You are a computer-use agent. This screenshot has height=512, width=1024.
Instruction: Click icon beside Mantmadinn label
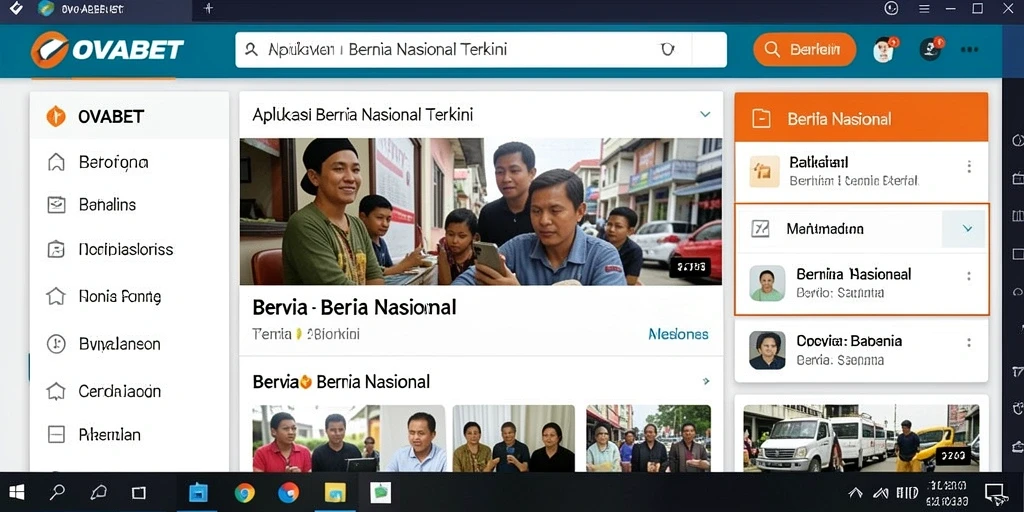point(760,229)
